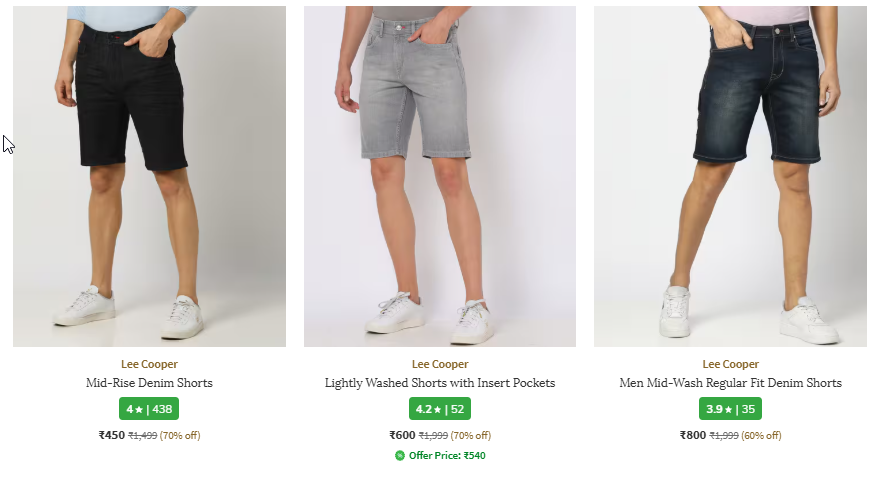Click Lee Cooper brand above Men Mid-Wash shorts
Image resolution: width=884 pixels, height=484 pixels.
730,364
